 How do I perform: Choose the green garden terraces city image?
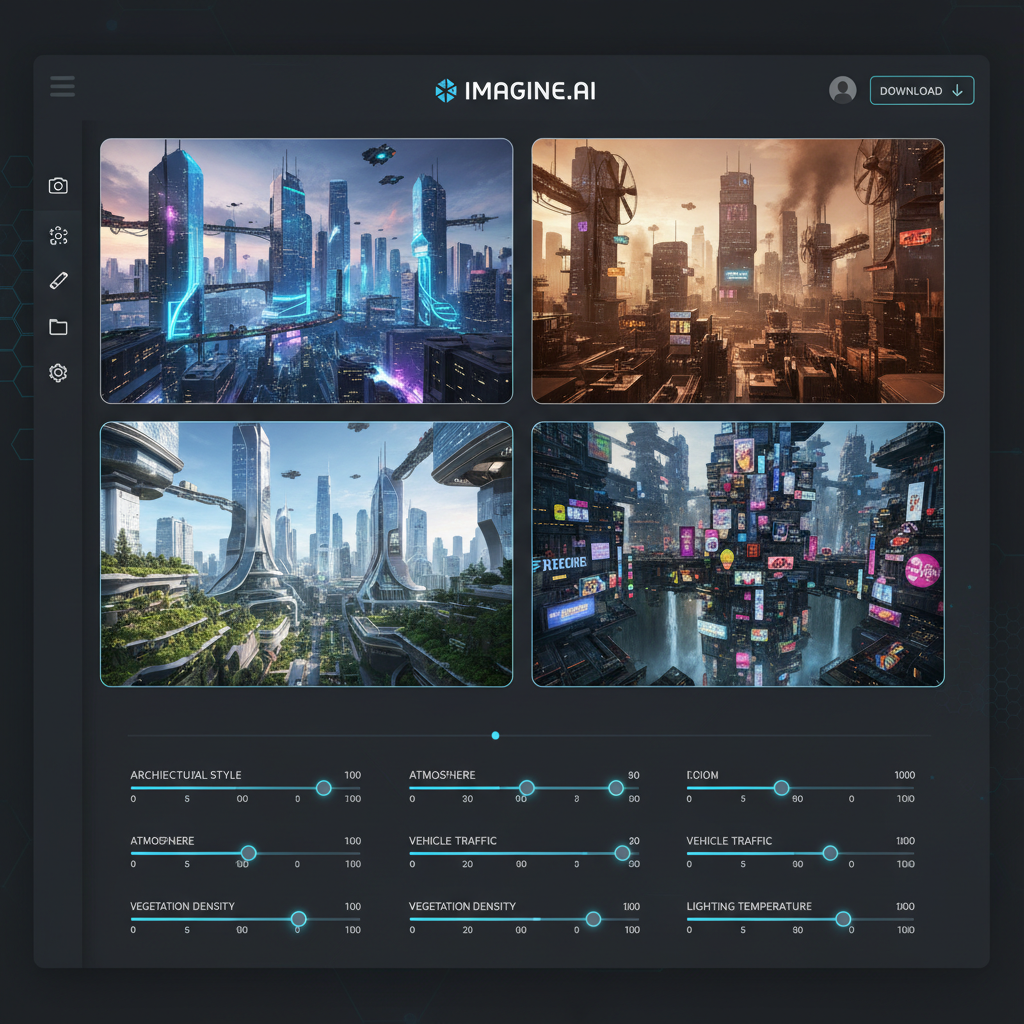(306, 554)
